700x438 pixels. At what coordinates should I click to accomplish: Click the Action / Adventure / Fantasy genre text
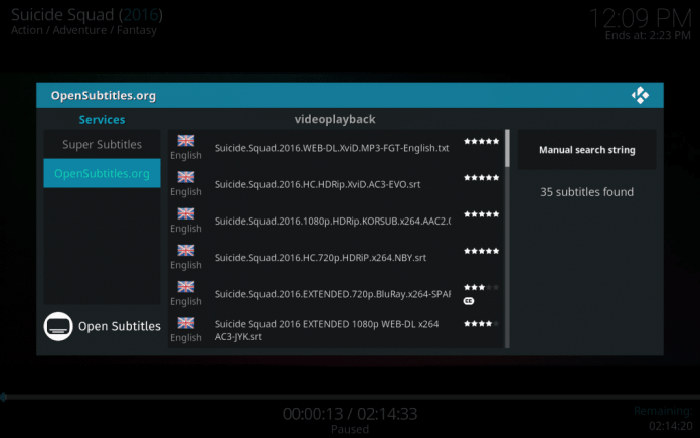pos(84,30)
